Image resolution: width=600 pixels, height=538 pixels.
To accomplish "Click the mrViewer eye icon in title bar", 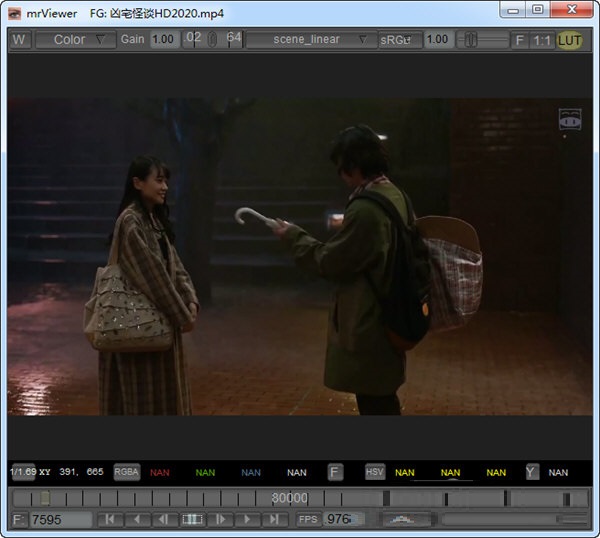I will click(x=15, y=14).
